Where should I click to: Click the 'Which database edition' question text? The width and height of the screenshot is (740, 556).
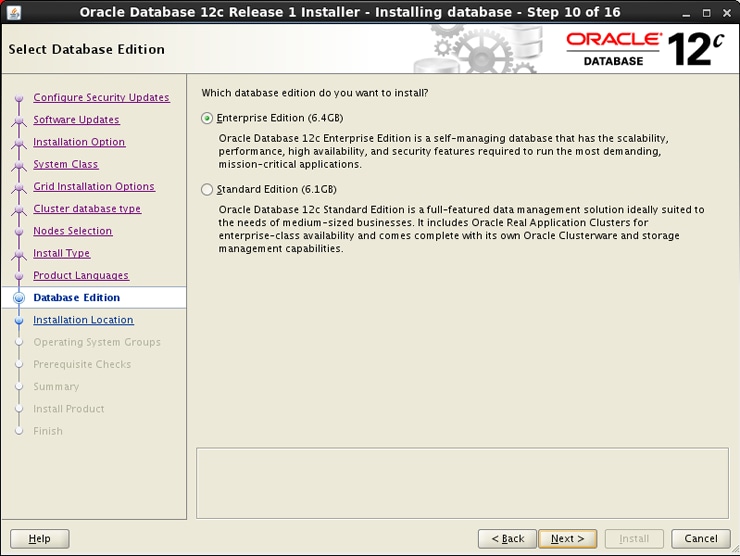click(315, 93)
